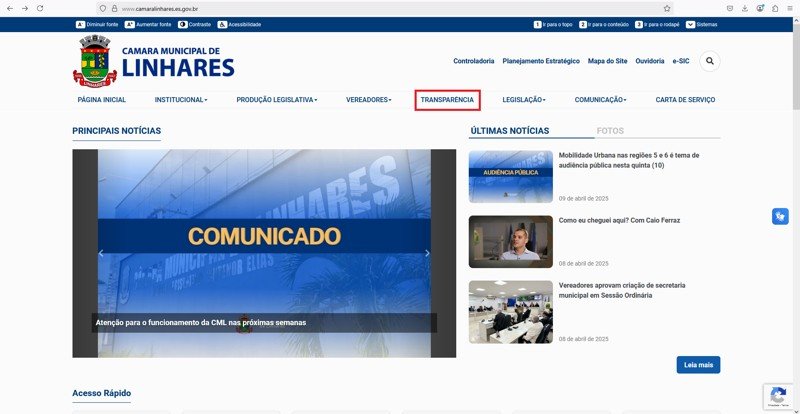Expand the Produção Legislativa dropdown menu
This screenshot has width=800, height=414.
[x=277, y=100]
